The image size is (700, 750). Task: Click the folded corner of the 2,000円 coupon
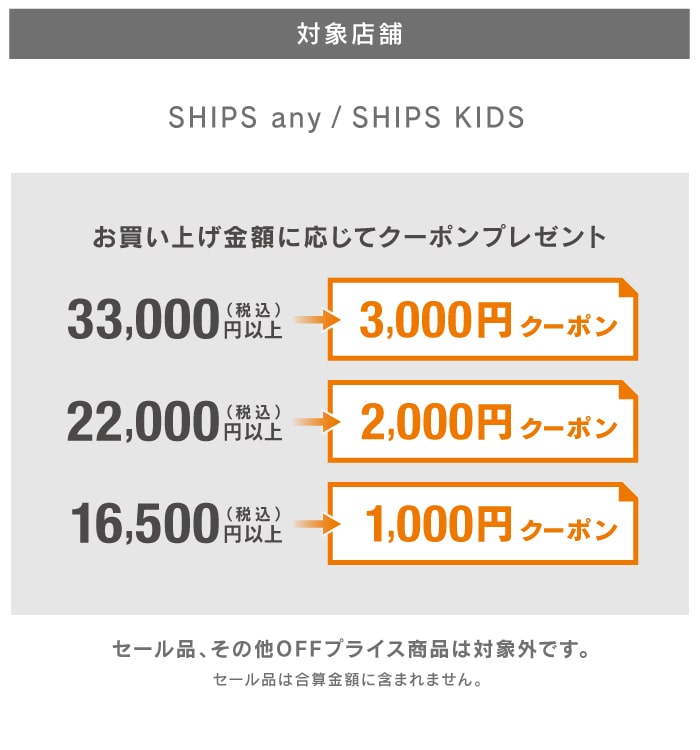[x=628, y=389]
